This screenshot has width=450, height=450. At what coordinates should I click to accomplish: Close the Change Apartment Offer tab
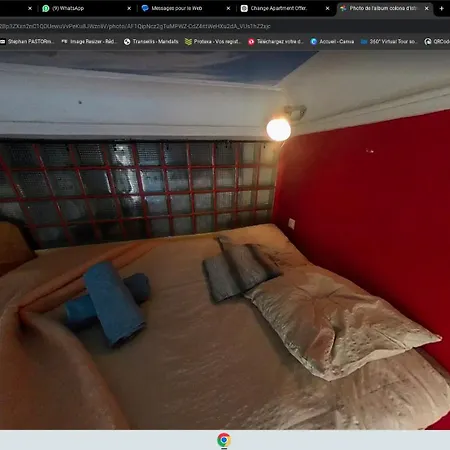tap(328, 8)
